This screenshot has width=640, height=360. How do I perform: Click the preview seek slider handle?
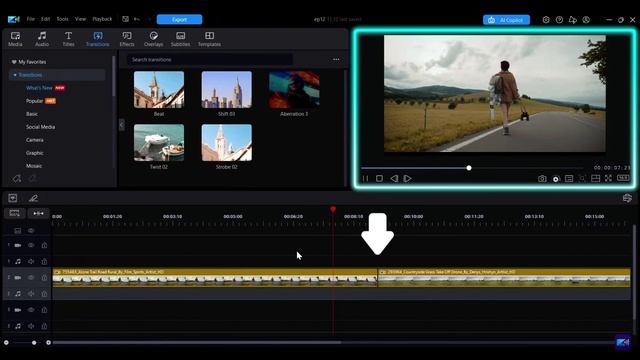tap(469, 168)
